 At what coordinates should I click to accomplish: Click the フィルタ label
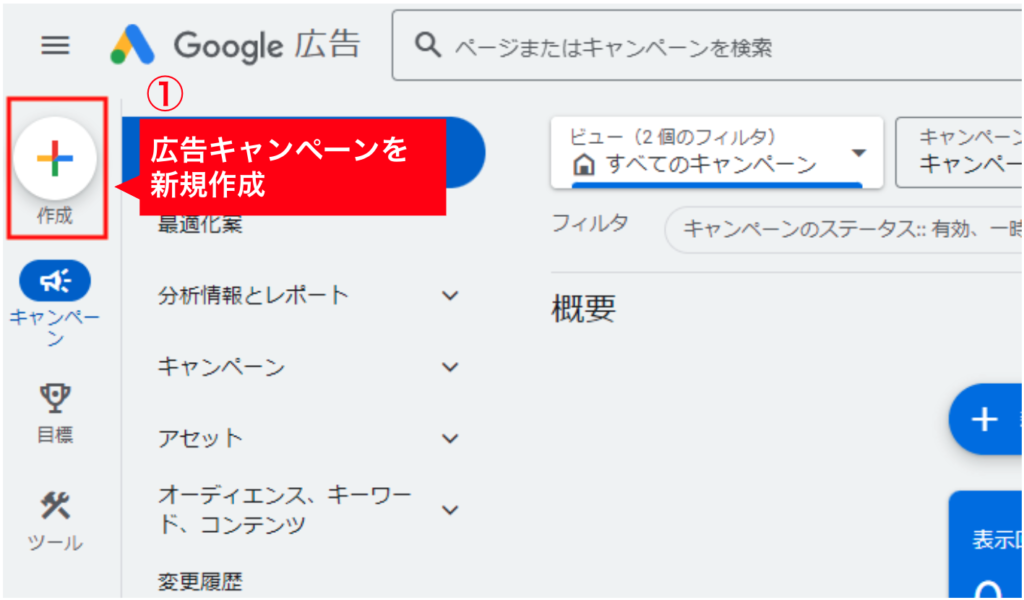click(x=590, y=224)
